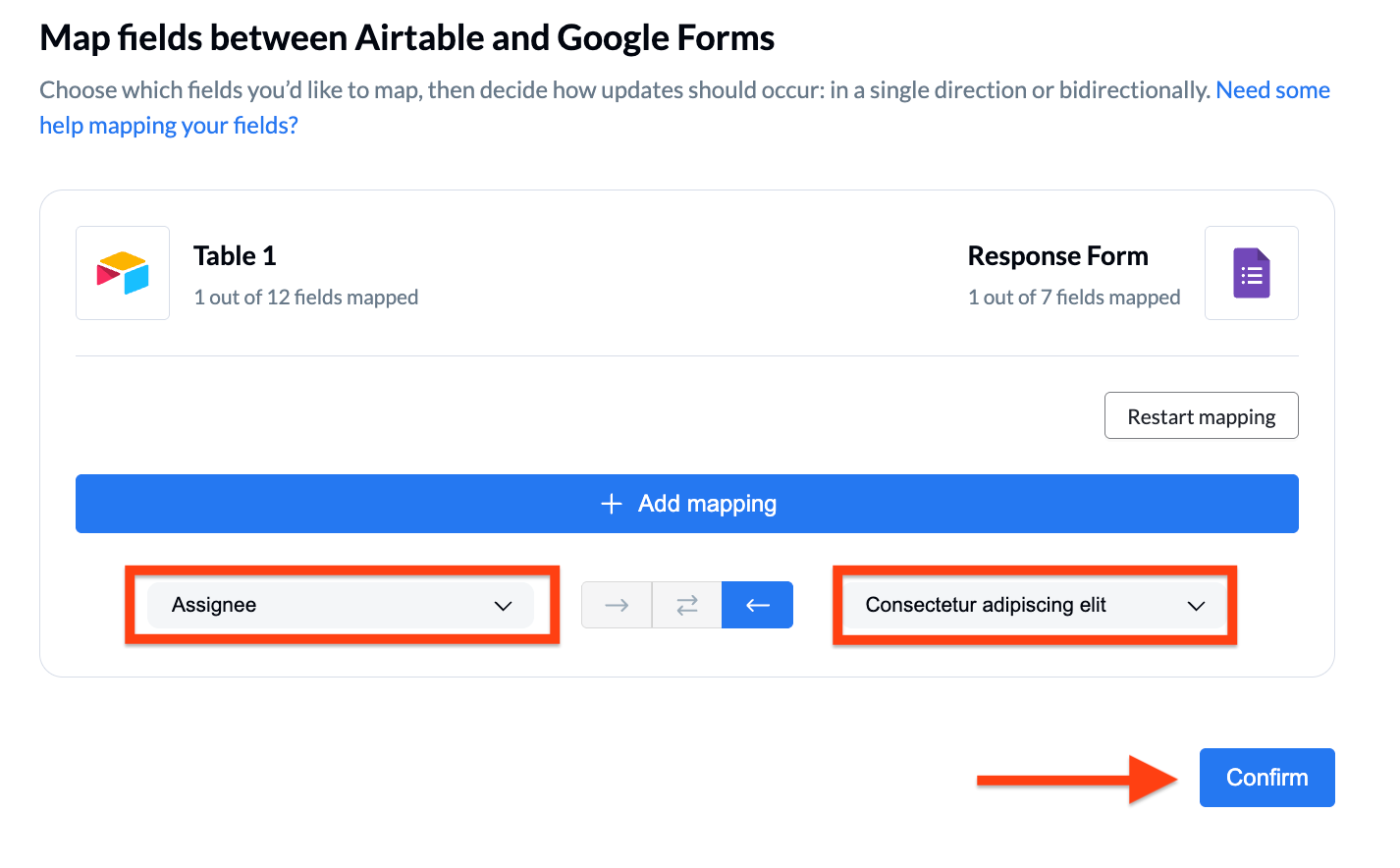Image resolution: width=1400 pixels, height=868 pixels.
Task: Click the Confirm button
Action: point(1266,777)
